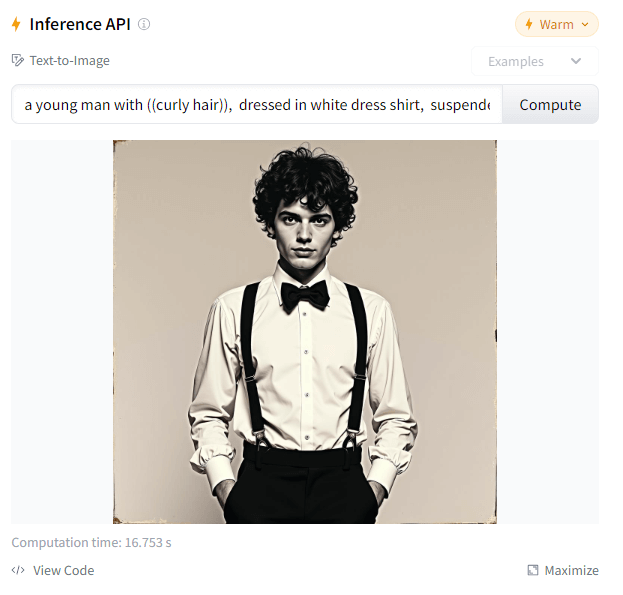The width and height of the screenshot is (623, 595).
Task: Click the word 'suspende' in the prompt box
Action: click(x=460, y=105)
